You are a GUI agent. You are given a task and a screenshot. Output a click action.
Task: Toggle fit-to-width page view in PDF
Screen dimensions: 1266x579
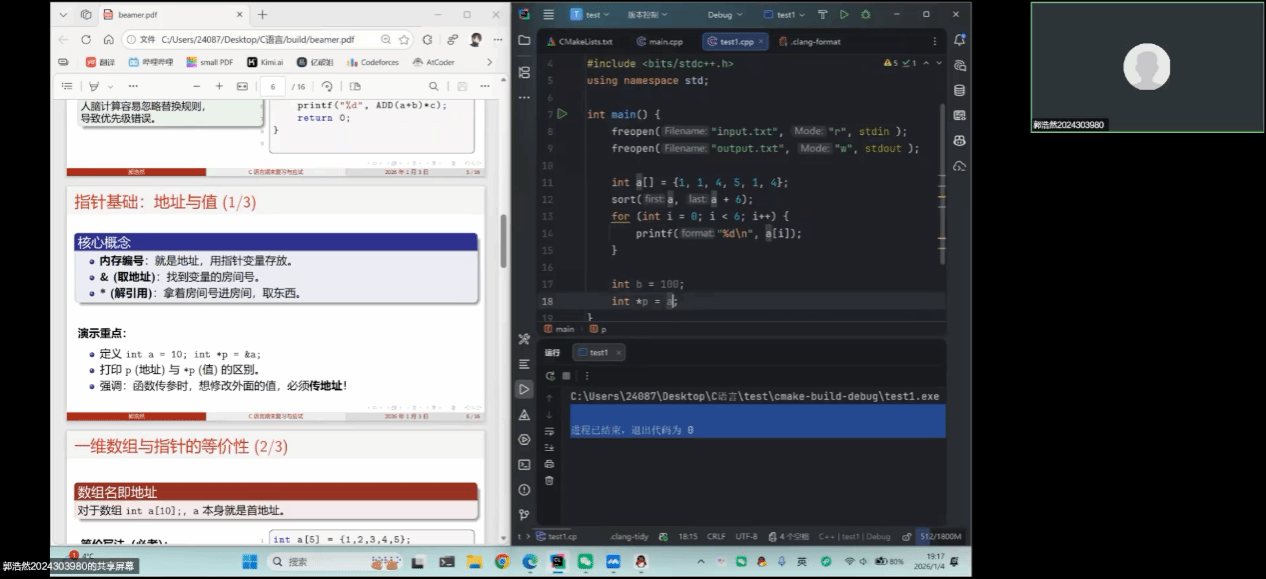(241, 87)
